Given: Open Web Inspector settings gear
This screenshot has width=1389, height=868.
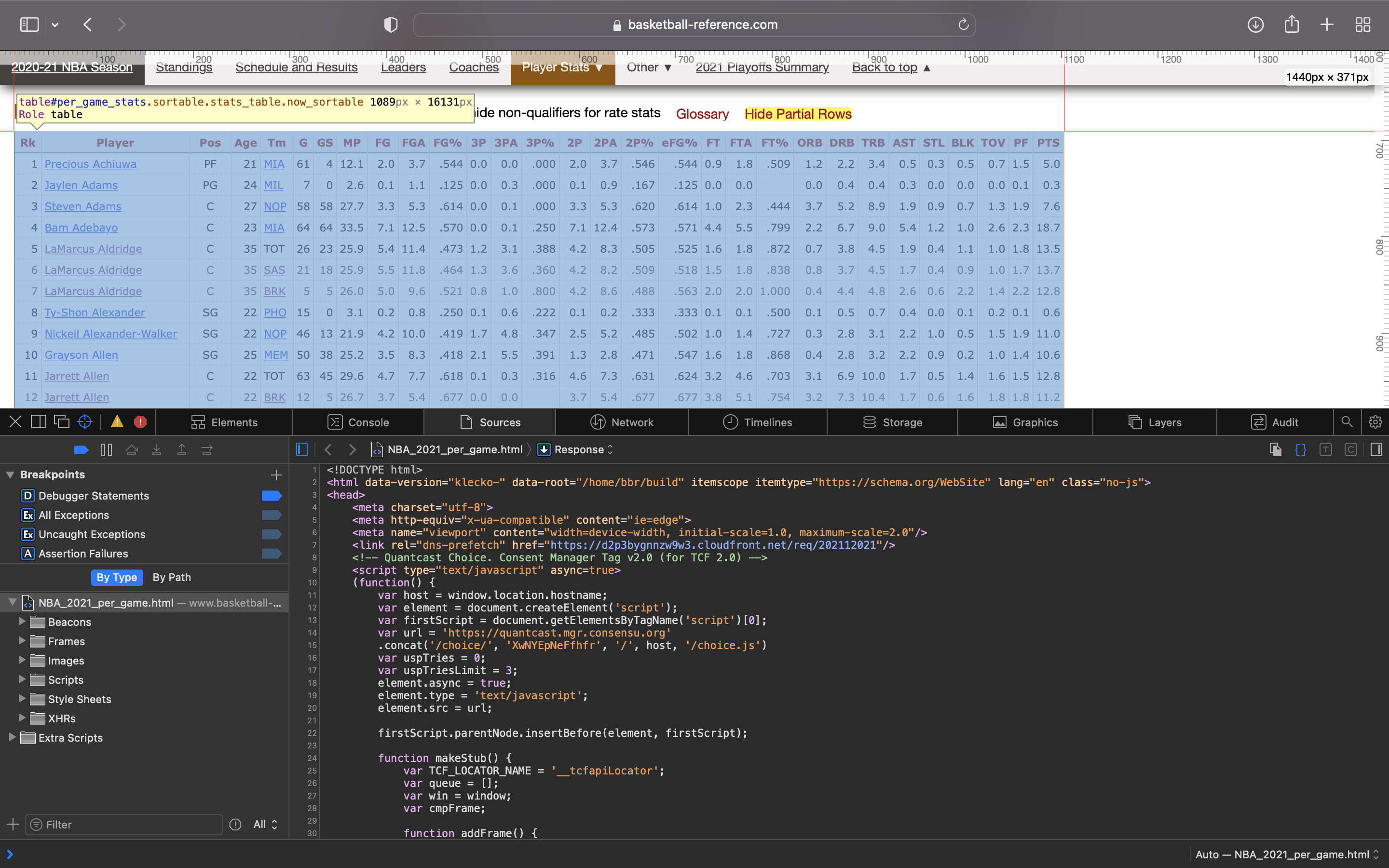Looking at the screenshot, I should pyautogui.click(x=1375, y=422).
